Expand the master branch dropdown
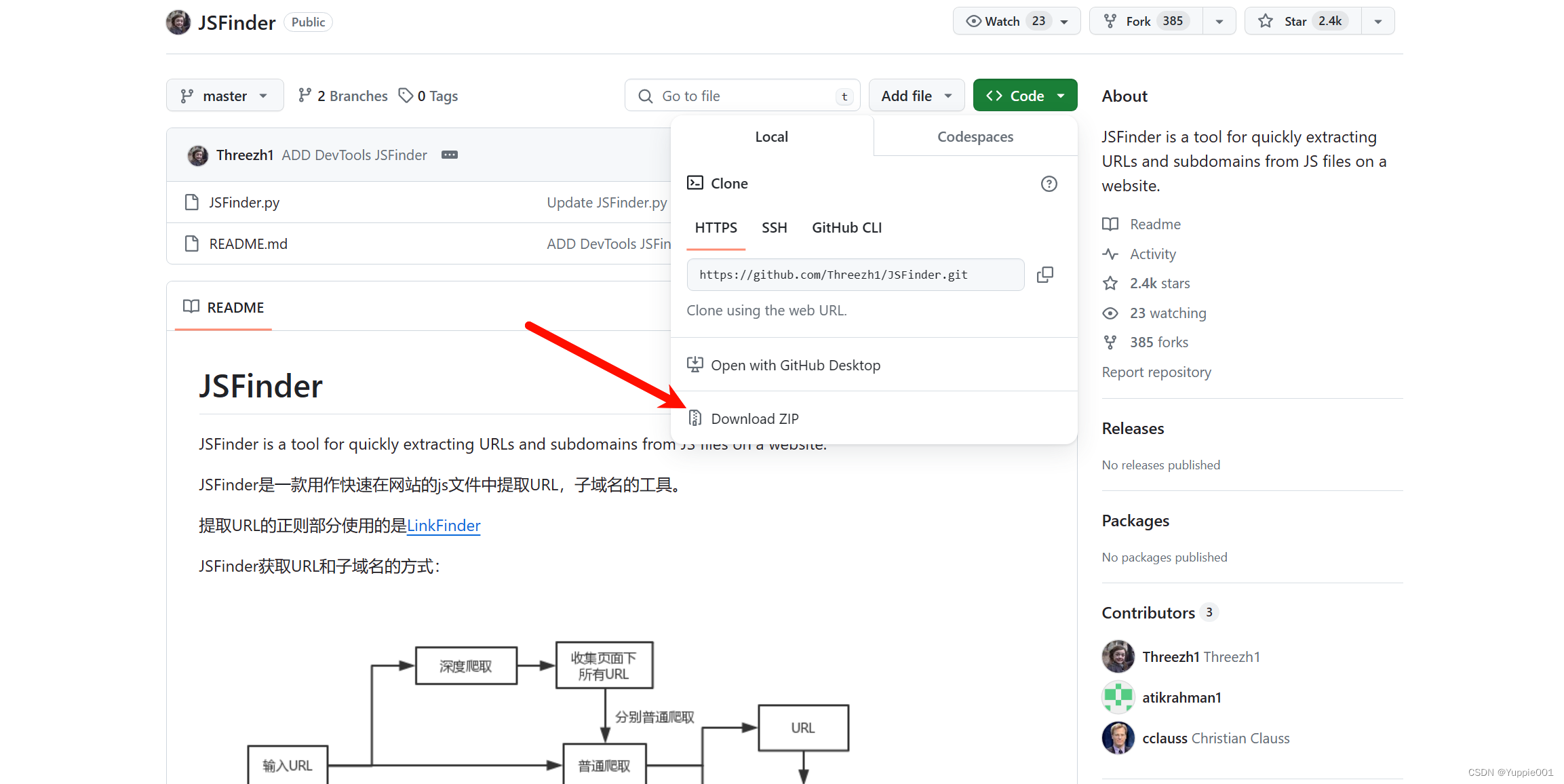 [x=224, y=95]
